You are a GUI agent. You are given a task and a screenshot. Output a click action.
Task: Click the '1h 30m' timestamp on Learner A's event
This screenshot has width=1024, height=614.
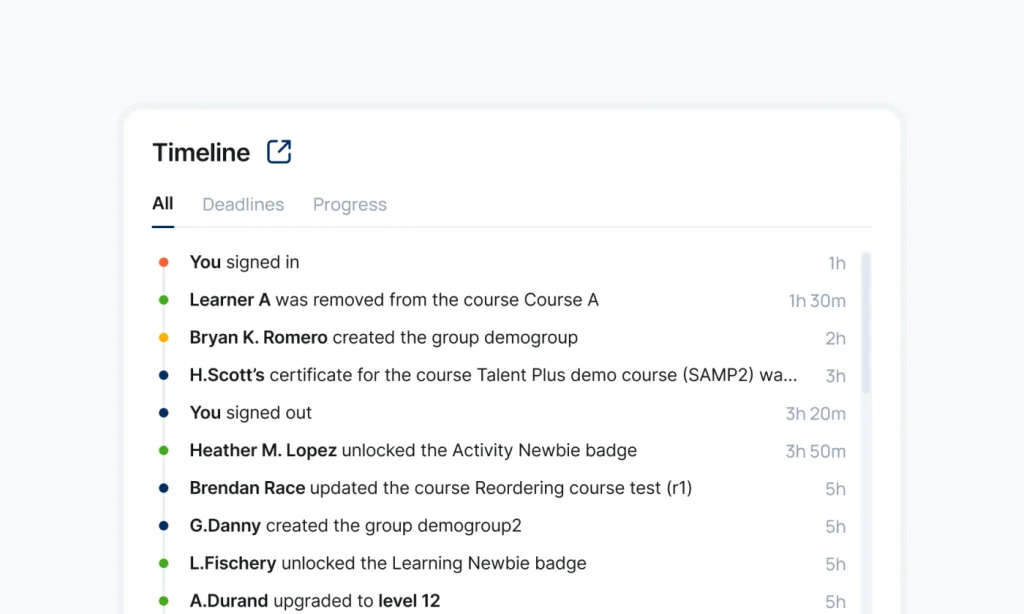pos(815,300)
